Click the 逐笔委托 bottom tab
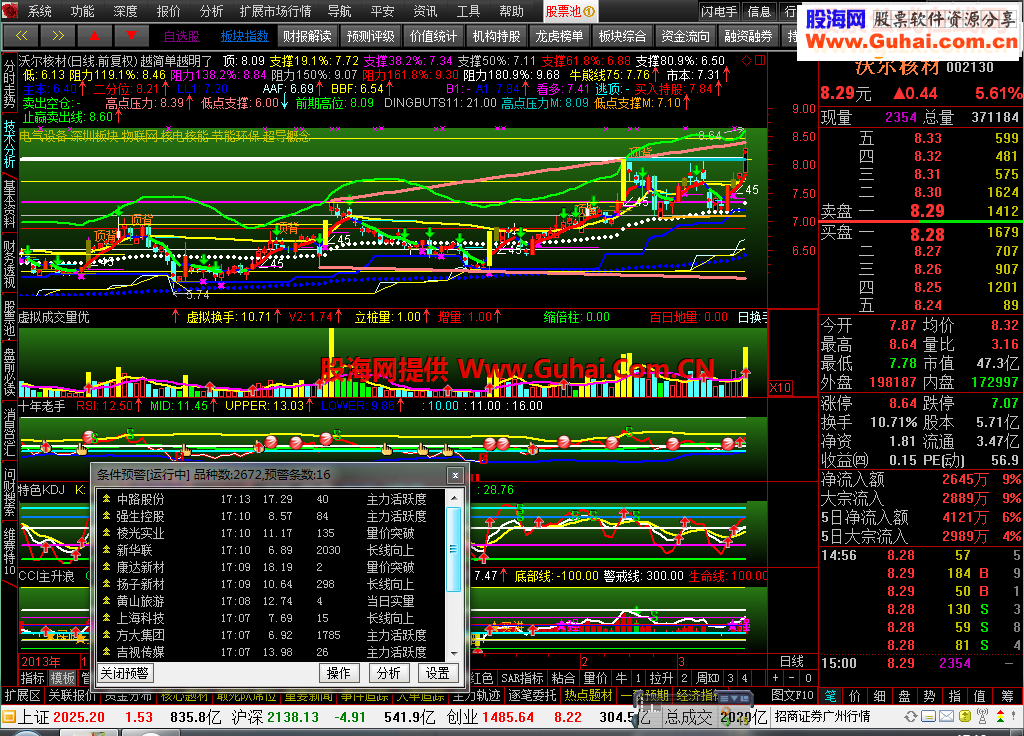This screenshot has width=1024, height=736. 532,695
